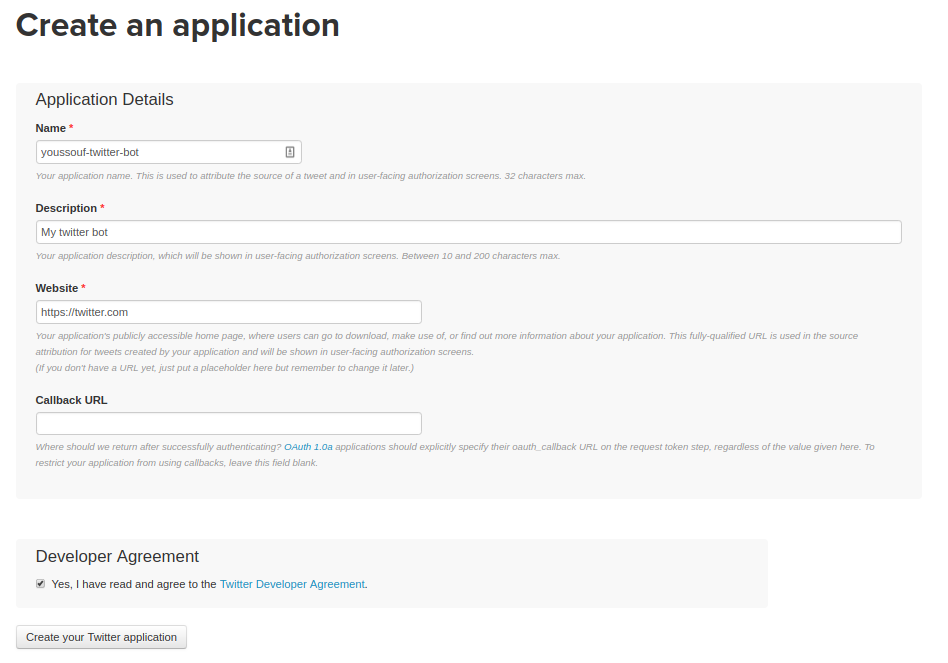Click the Callback URL label
This screenshot has height=663, width=948.
(x=71, y=400)
